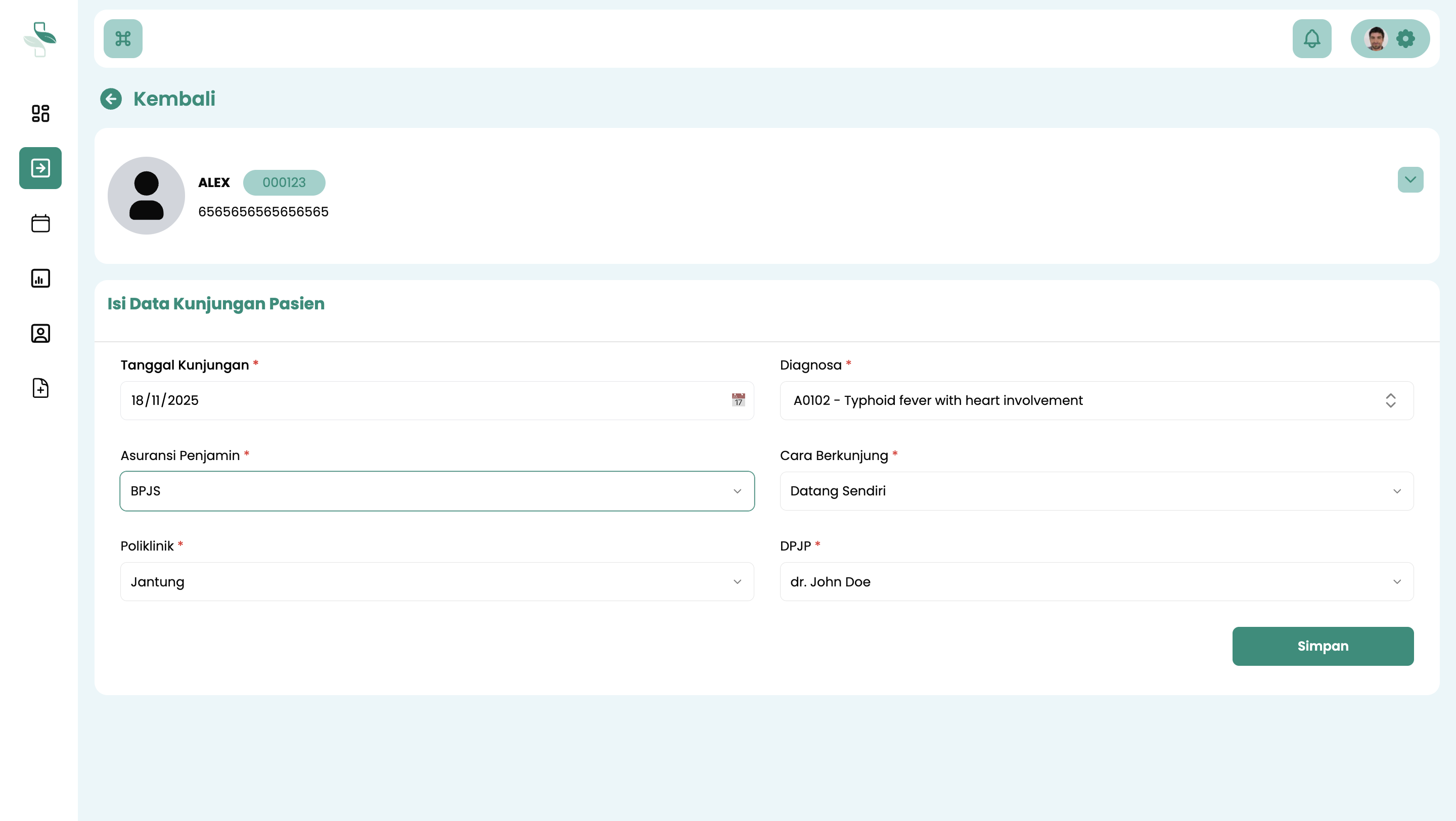1456x821 pixels.
Task: Open the user profile card sidebar icon
Action: coord(40,333)
